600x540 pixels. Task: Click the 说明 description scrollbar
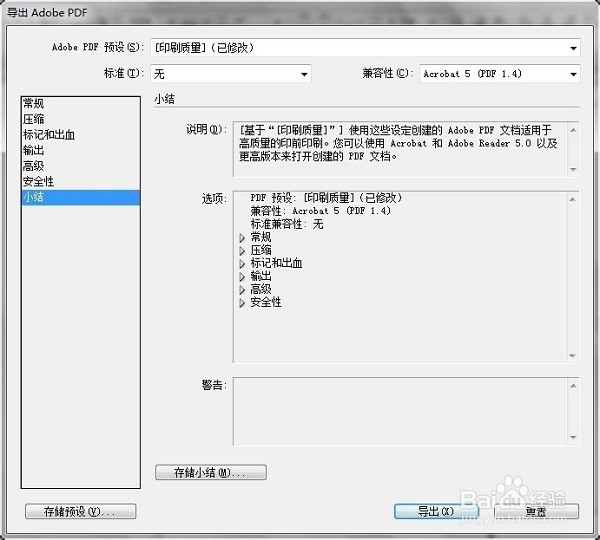click(x=572, y=149)
